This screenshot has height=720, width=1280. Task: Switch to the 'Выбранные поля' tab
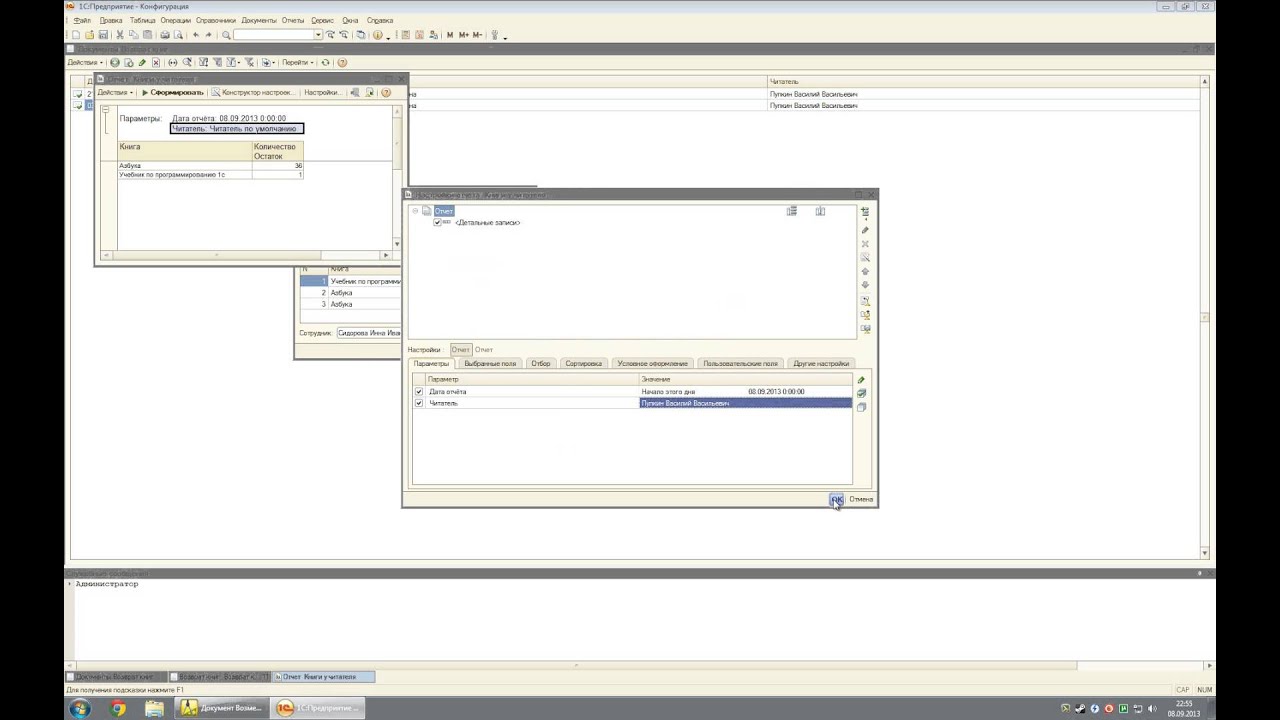click(x=490, y=364)
